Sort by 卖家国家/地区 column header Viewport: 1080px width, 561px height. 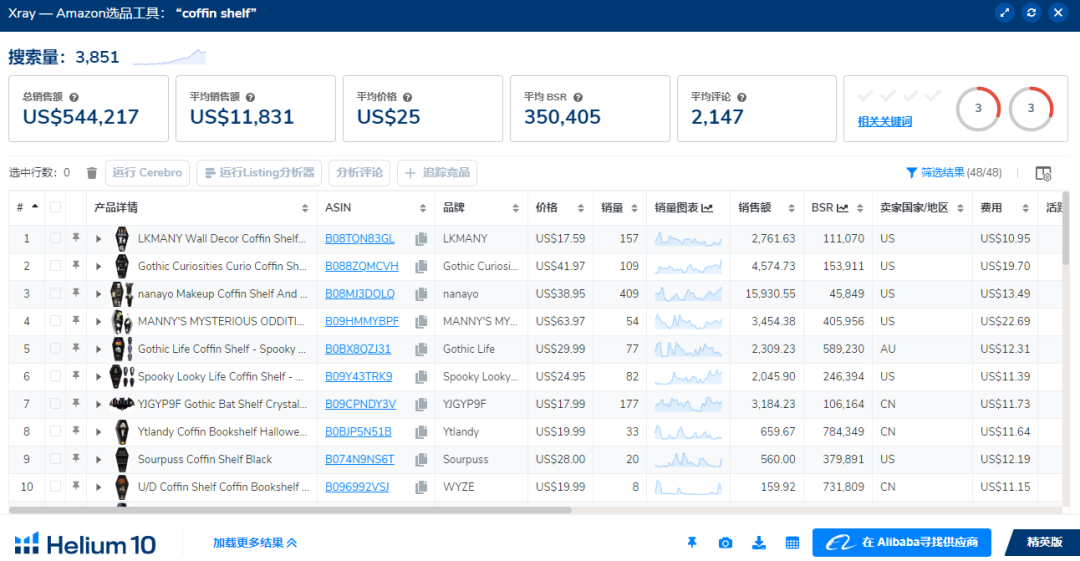(x=960, y=208)
